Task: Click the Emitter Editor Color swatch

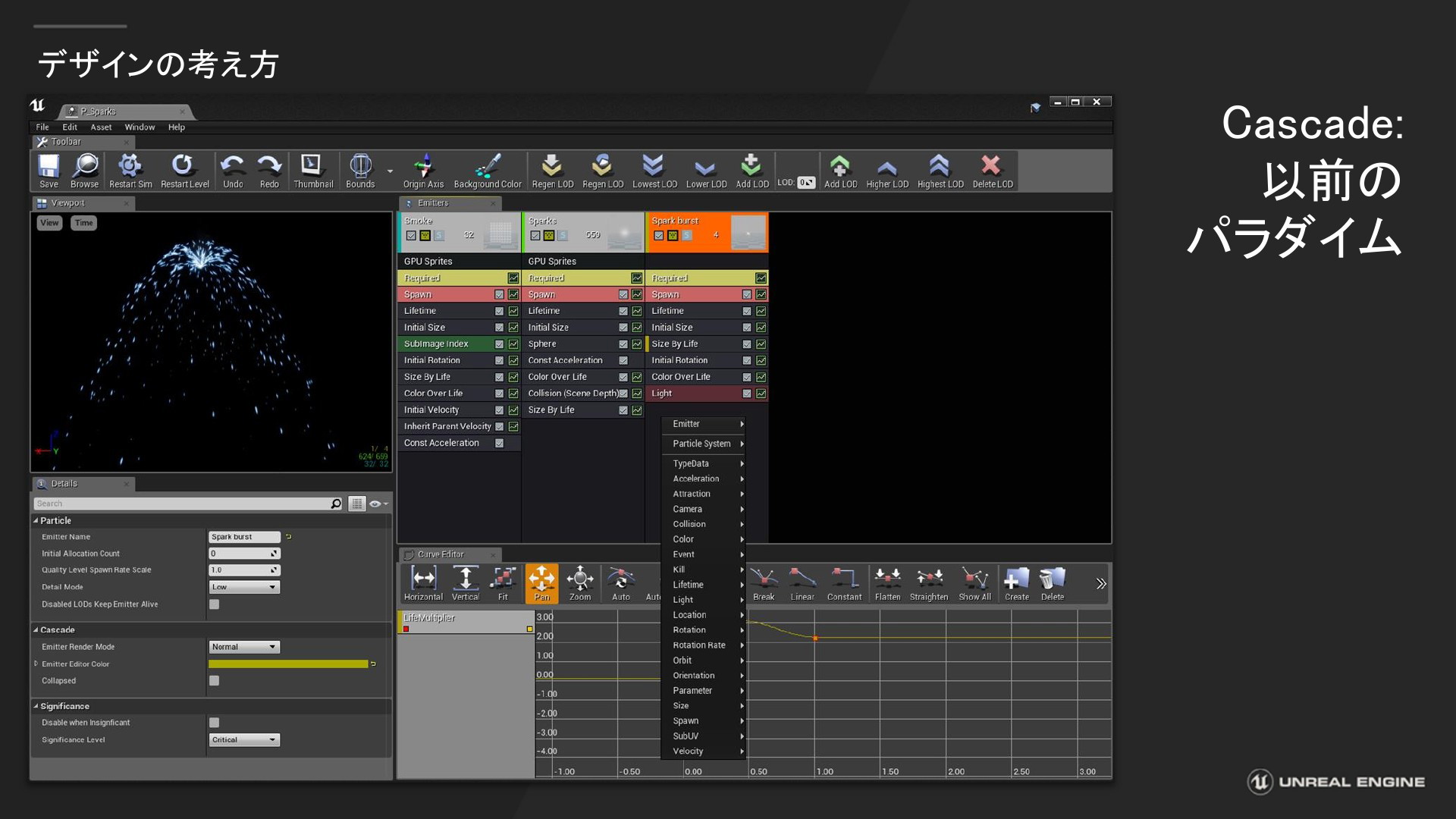Action: tap(288, 664)
